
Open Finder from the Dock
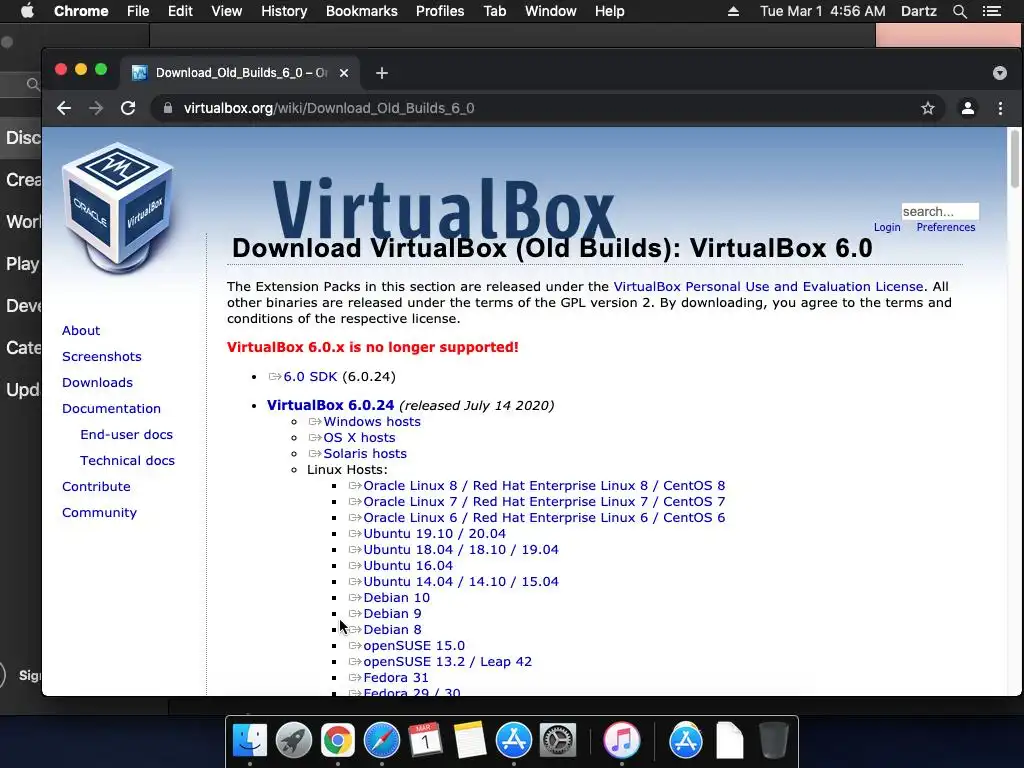tap(250, 741)
